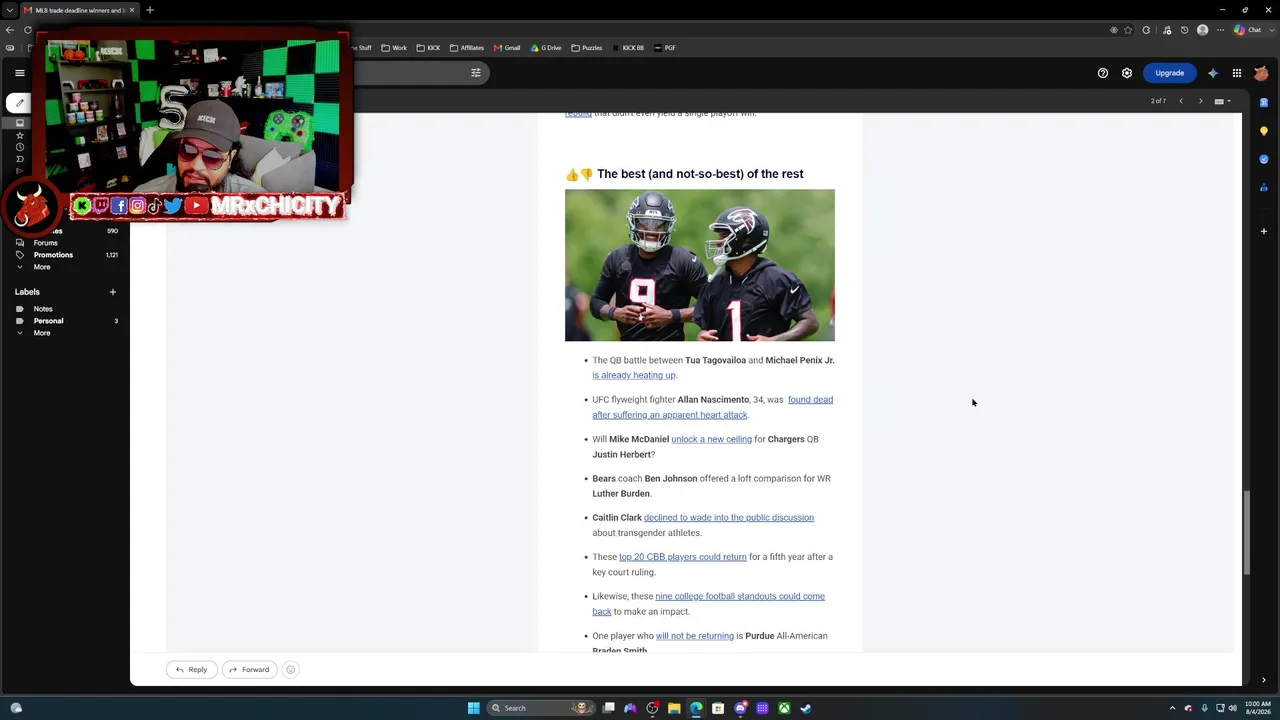Viewport: 1280px width, 720px height.
Task: Forward this email
Action: point(249,670)
